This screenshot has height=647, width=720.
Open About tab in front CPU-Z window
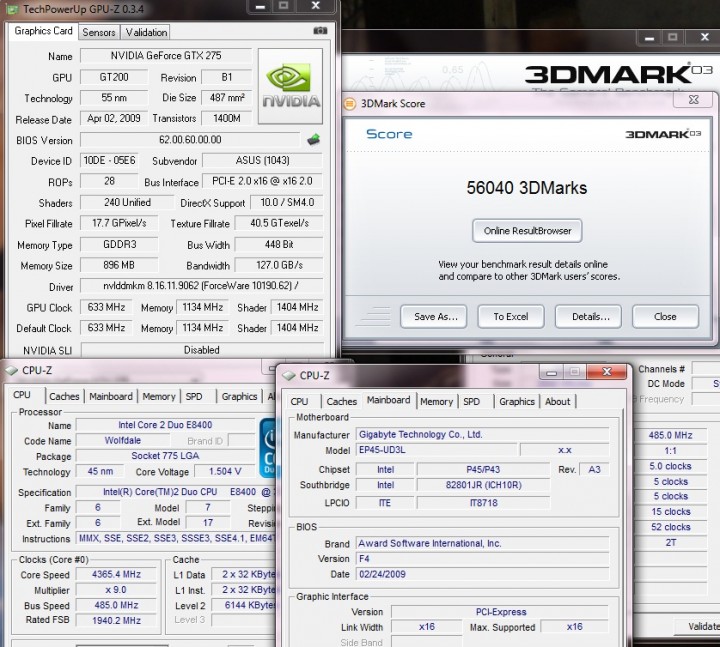click(557, 402)
